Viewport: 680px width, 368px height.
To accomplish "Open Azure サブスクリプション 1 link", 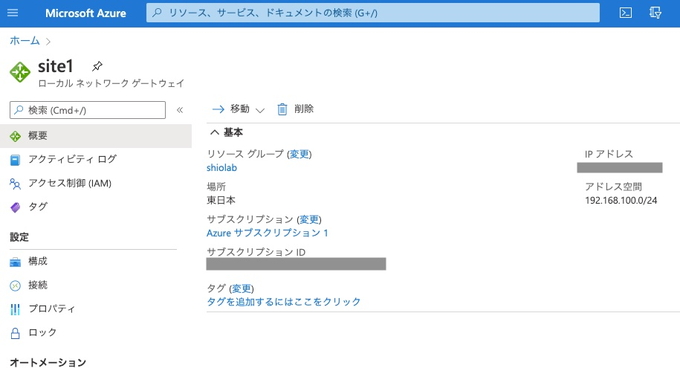I will (x=267, y=233).
